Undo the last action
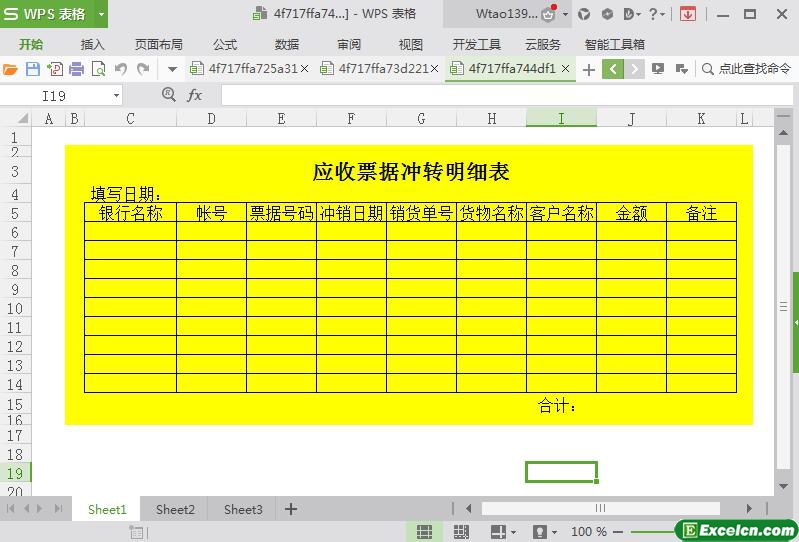799x542 pixels. (121, 69)
